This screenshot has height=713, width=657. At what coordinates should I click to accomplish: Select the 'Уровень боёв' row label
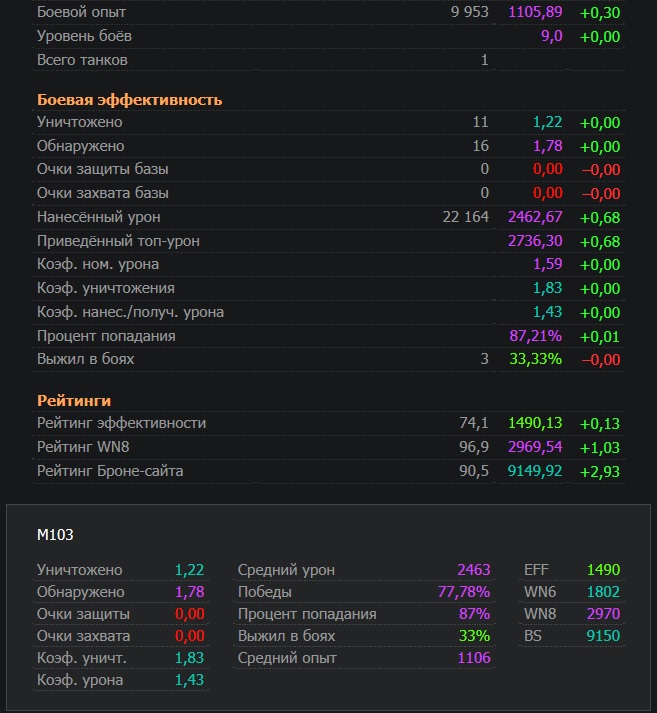click(84, 36)
